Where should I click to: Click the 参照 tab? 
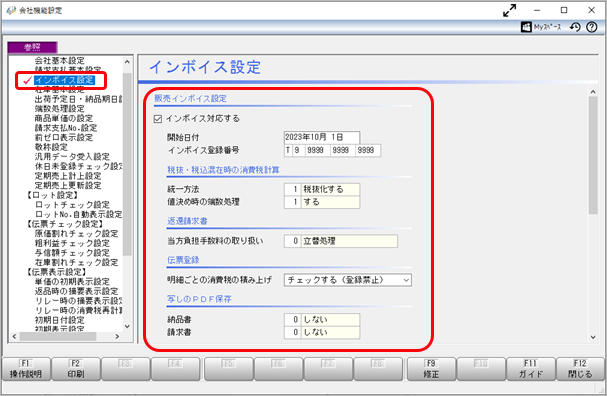(33, 47)
